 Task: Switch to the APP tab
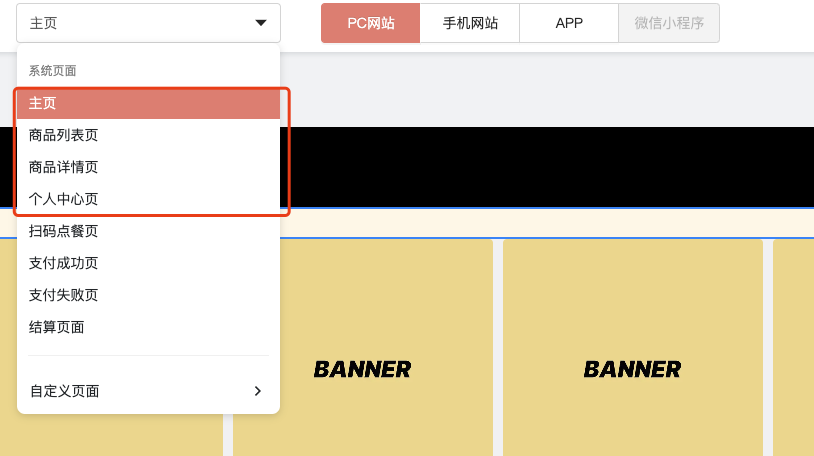(569, 23)
